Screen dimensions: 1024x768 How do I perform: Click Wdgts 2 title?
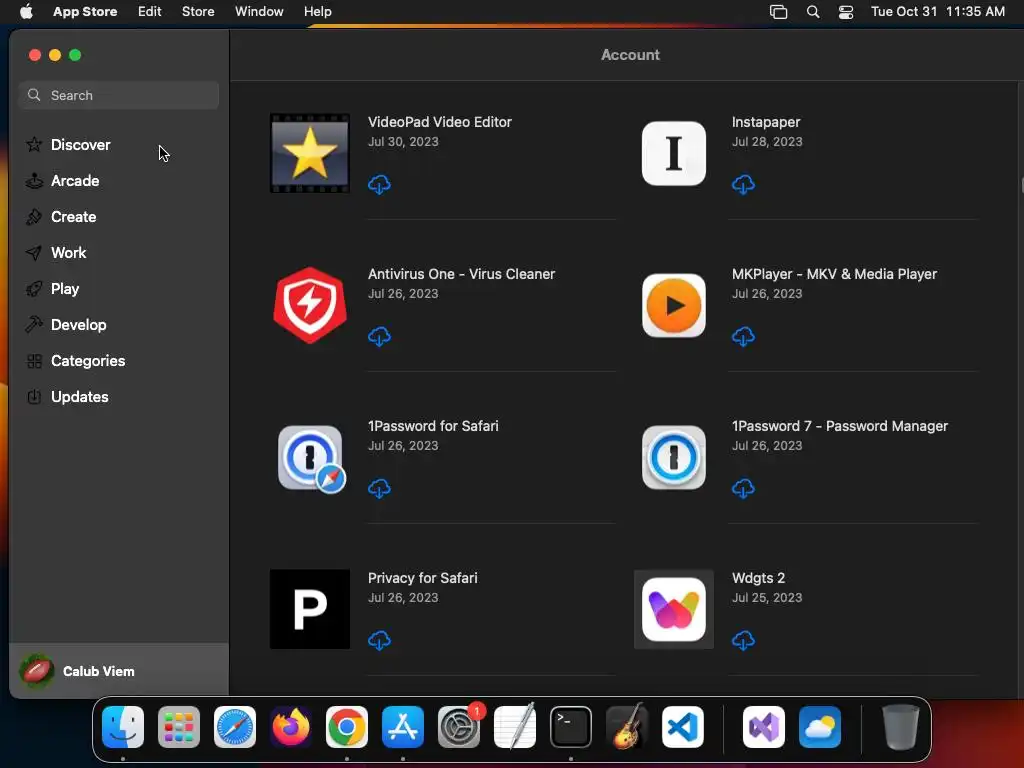click(758, 578)
